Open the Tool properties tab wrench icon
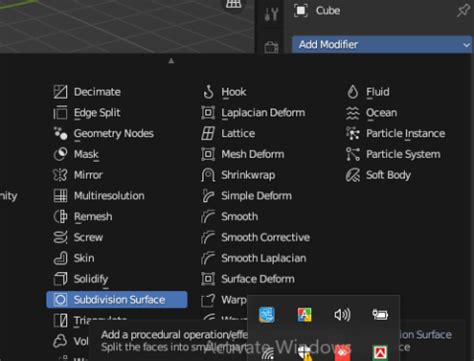This screenshot has width=474, height=361. tap(271, 14)
